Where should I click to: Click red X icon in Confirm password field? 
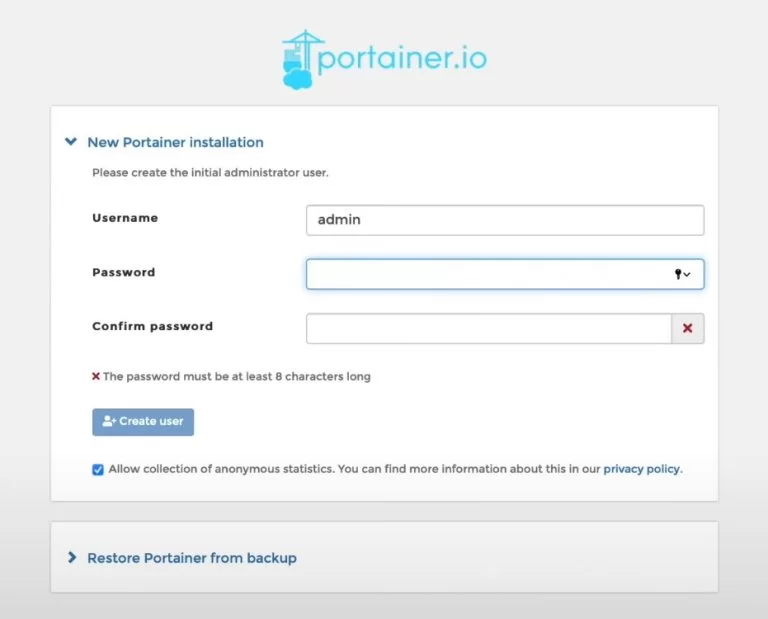[x=688, y=328]
